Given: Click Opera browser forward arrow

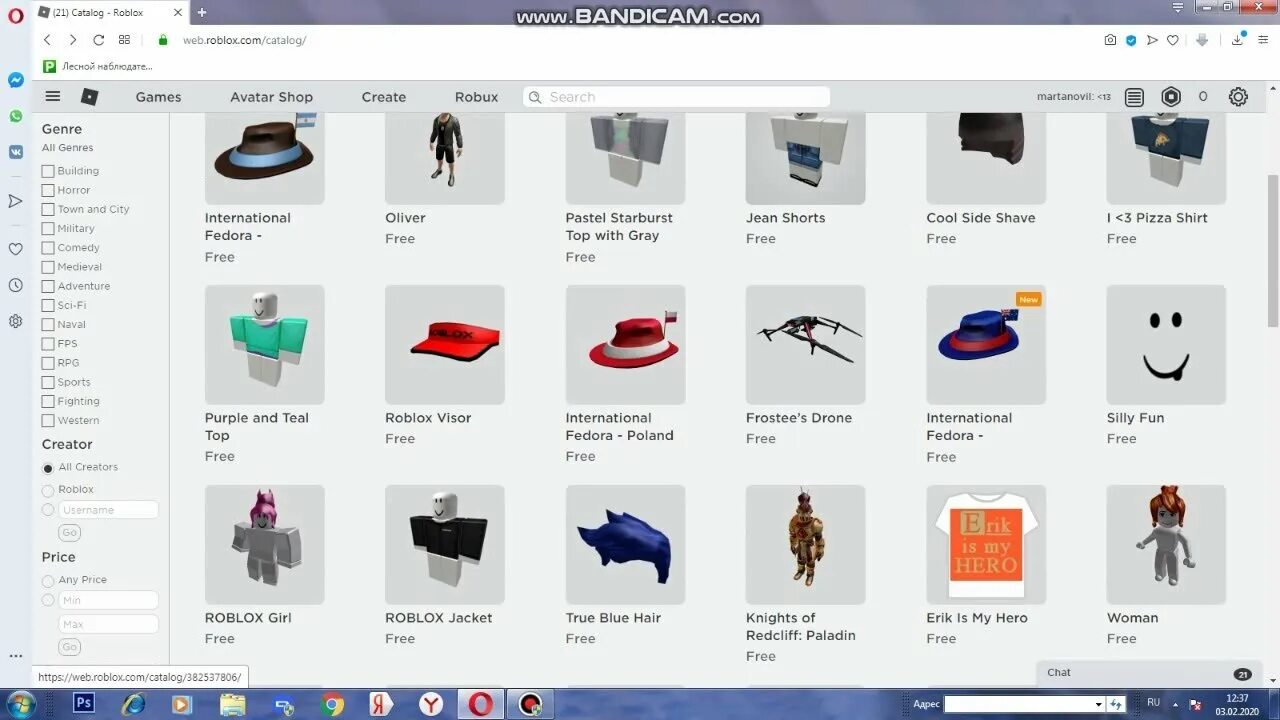Looking at the screenshot, I should [x=72, y=40].
